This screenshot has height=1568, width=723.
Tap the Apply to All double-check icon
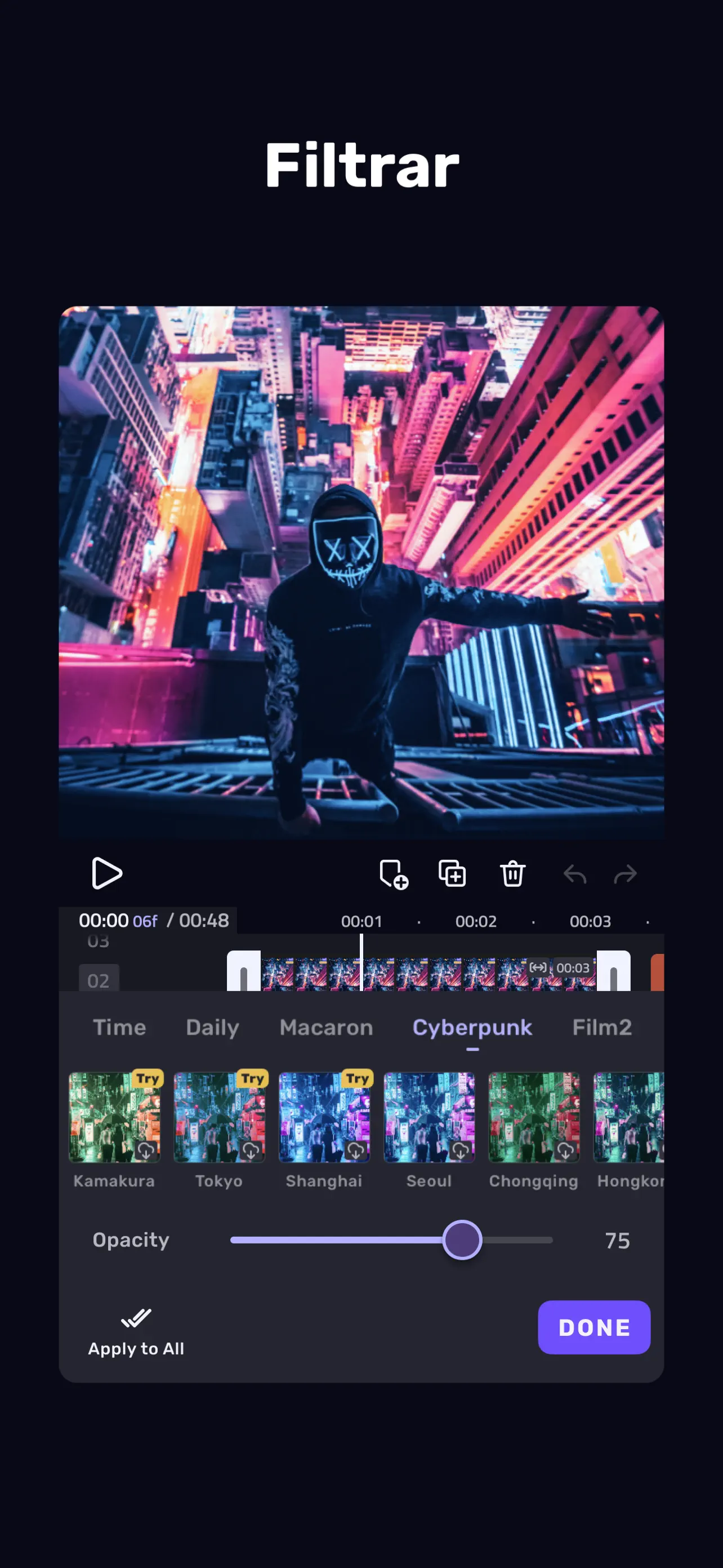[x=136, y=1318]
